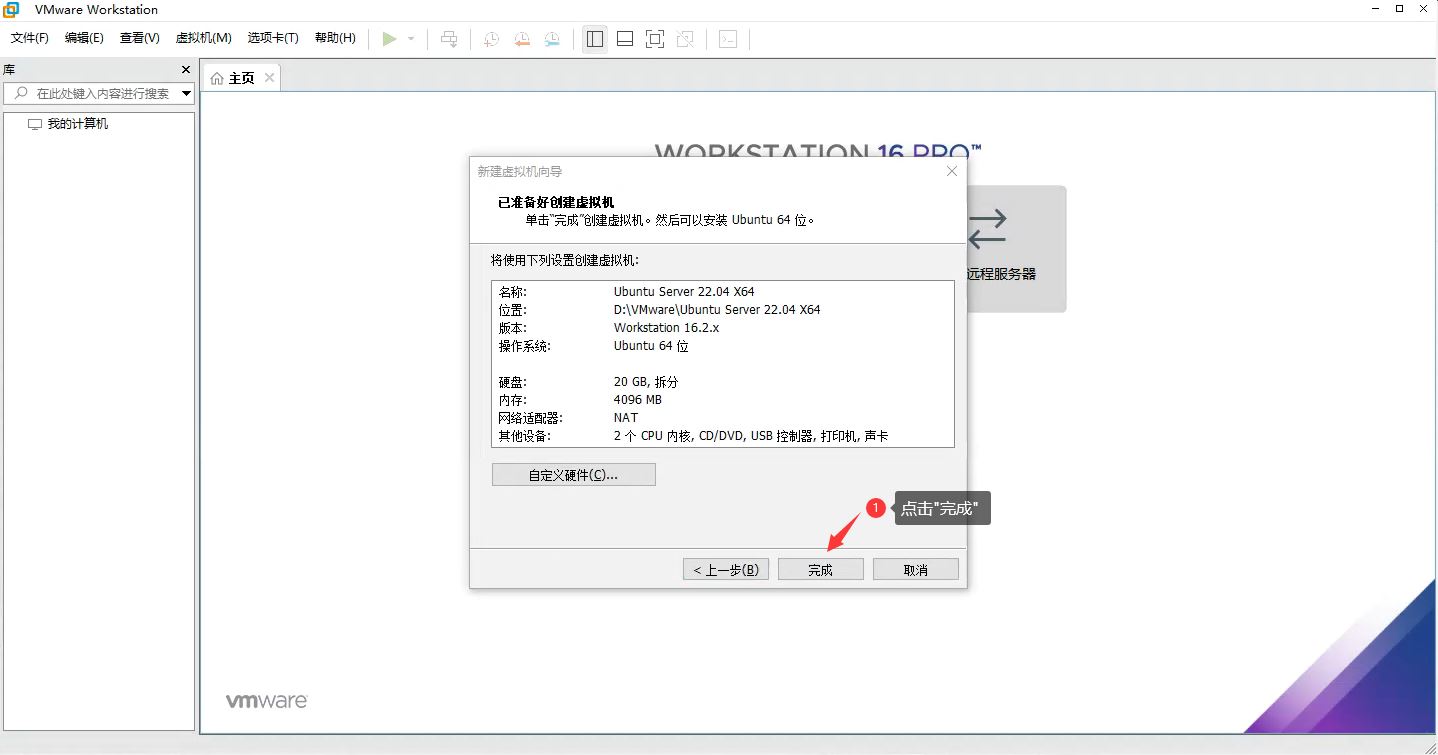Click the 自定义硬件(C)... button
This screenshot has width=1438, height=755.
[x=574, y=475]
